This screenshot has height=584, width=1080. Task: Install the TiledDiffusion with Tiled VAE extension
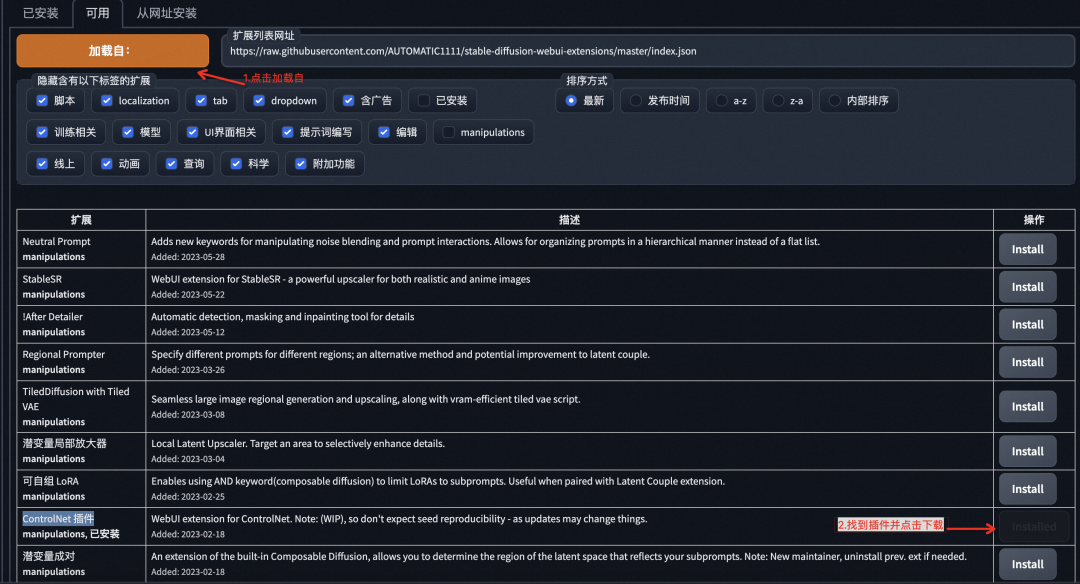pyautogui.click(x=1027, y=406)
